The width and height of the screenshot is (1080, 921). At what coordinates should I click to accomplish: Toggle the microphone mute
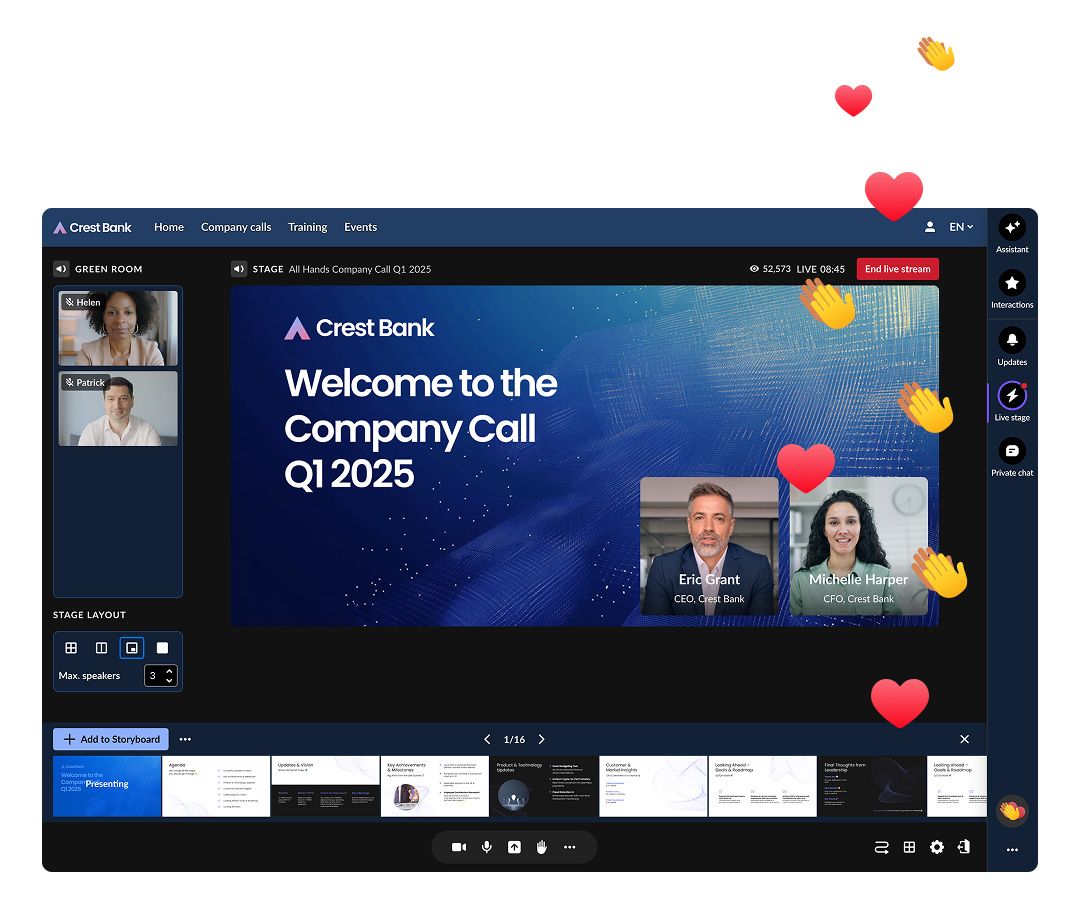[487, 847]
